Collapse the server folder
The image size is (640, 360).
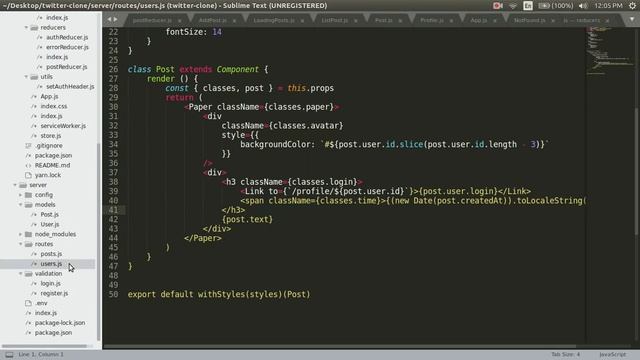click(15, 185)
